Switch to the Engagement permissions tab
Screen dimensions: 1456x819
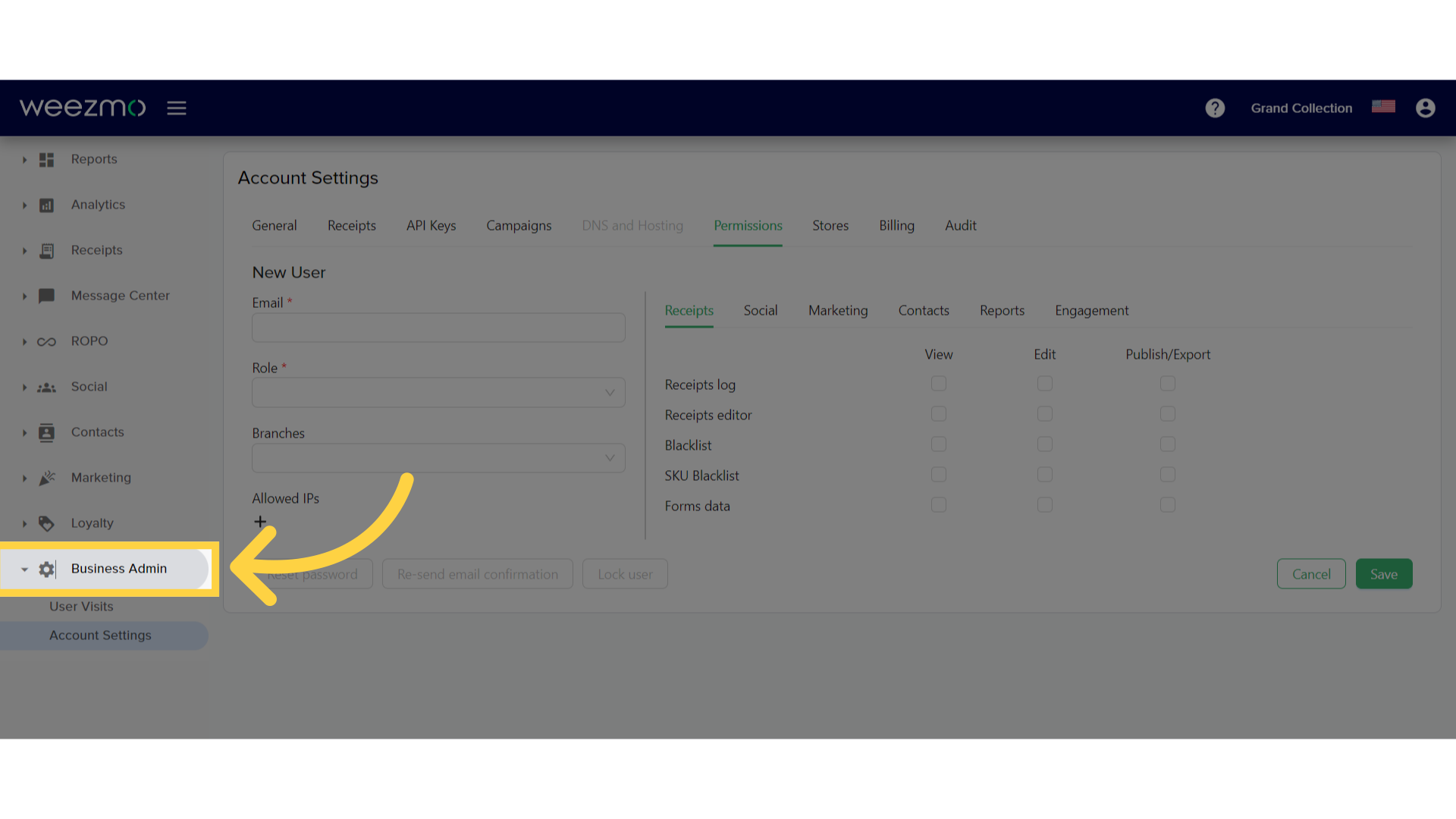point(1092,310)
